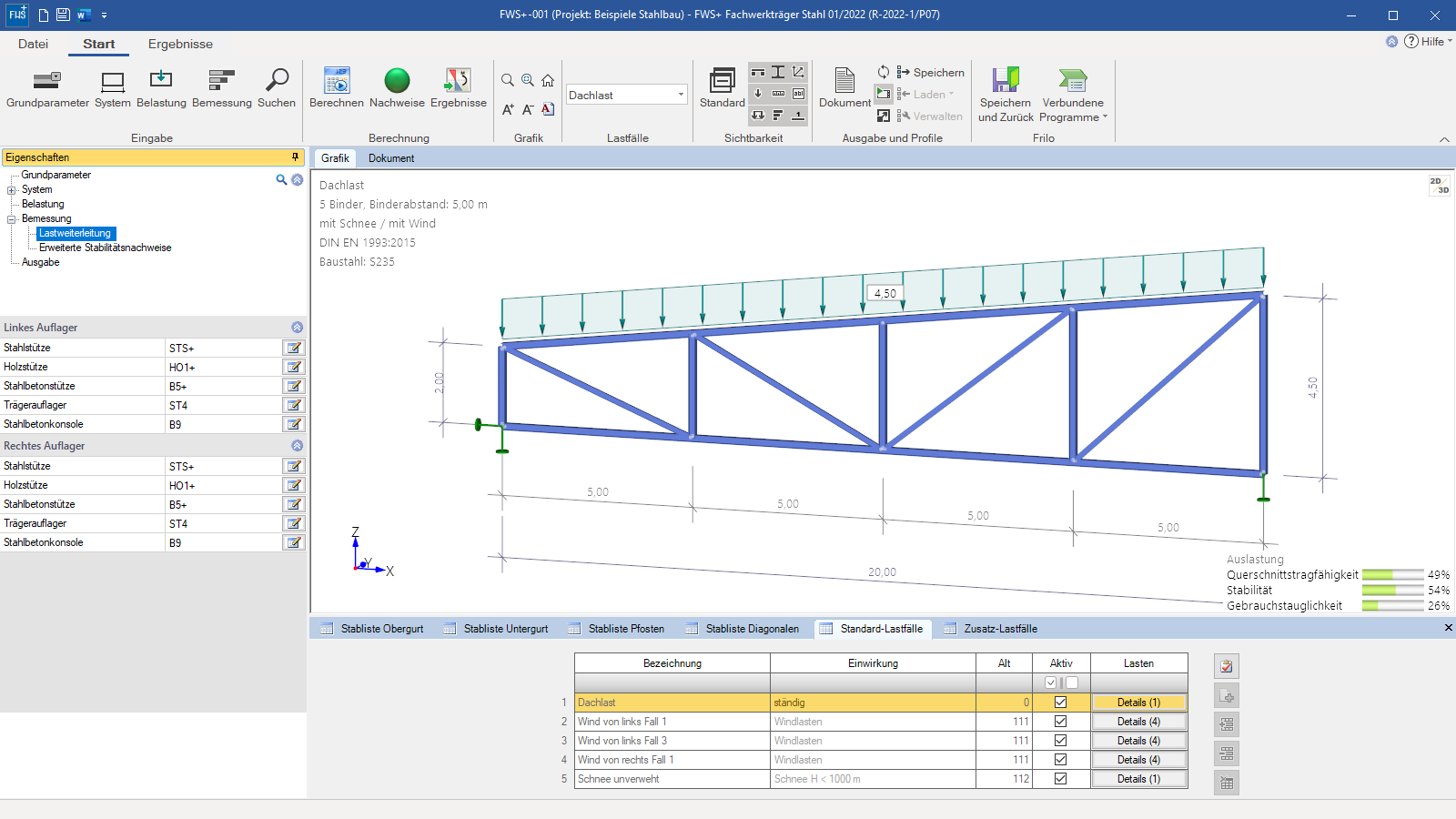
Task: Toggle Aktiv checkbox for Dachlast
Action: [1060, 703]
